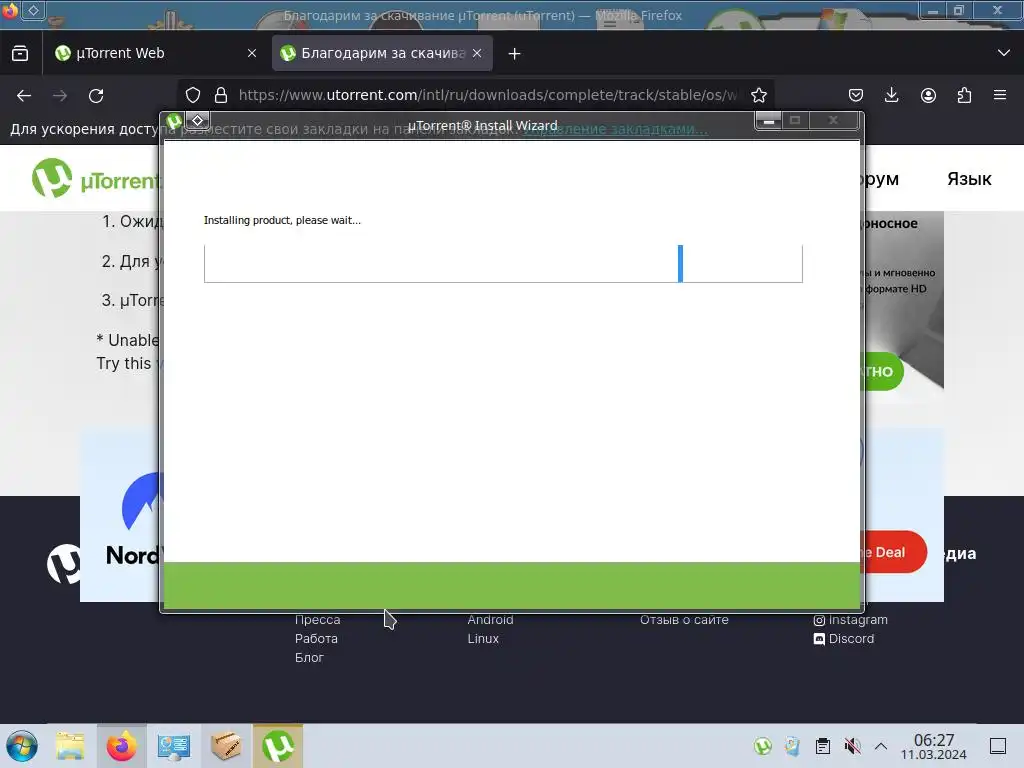Minimize the Firefox window

pyautogui.click(x=932, y=10)
